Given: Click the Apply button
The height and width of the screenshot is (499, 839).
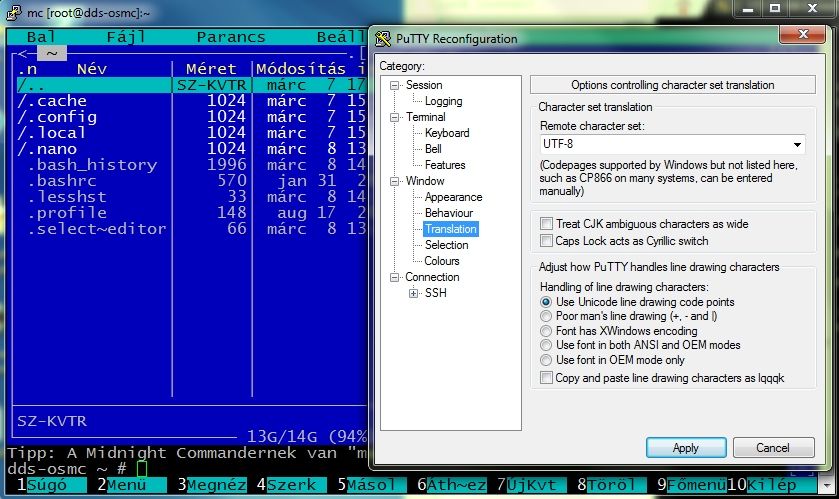Looking at the screenshot, I should (686, 448).
